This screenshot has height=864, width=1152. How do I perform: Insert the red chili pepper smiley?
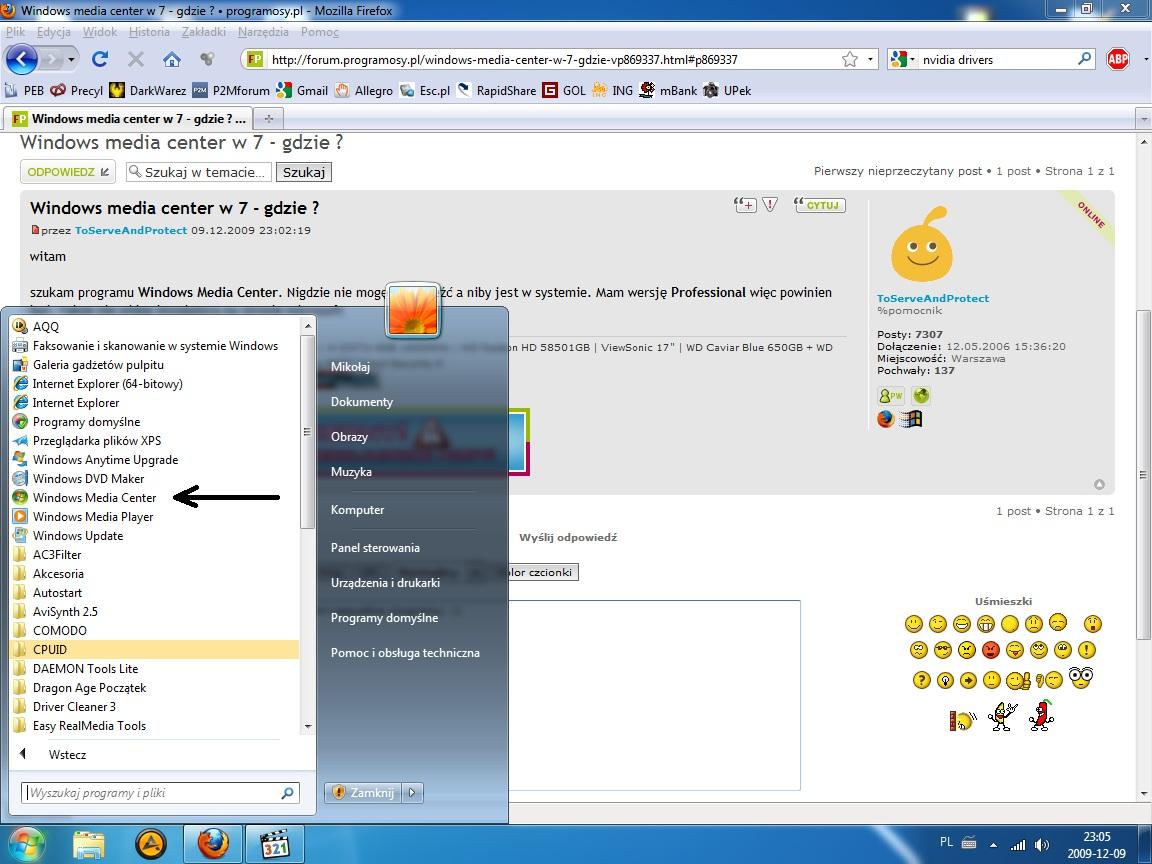(x=1040, y=715)
